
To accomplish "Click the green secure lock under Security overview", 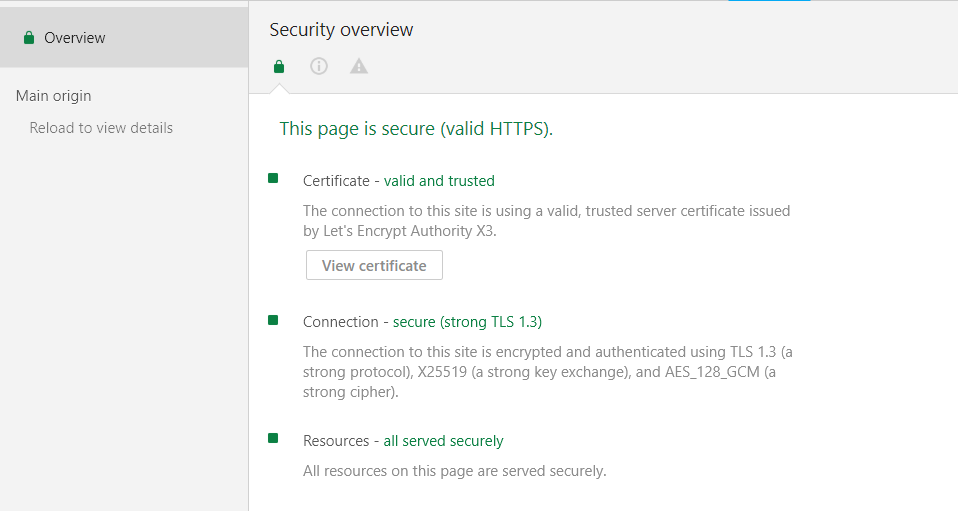I will point(279,67).
